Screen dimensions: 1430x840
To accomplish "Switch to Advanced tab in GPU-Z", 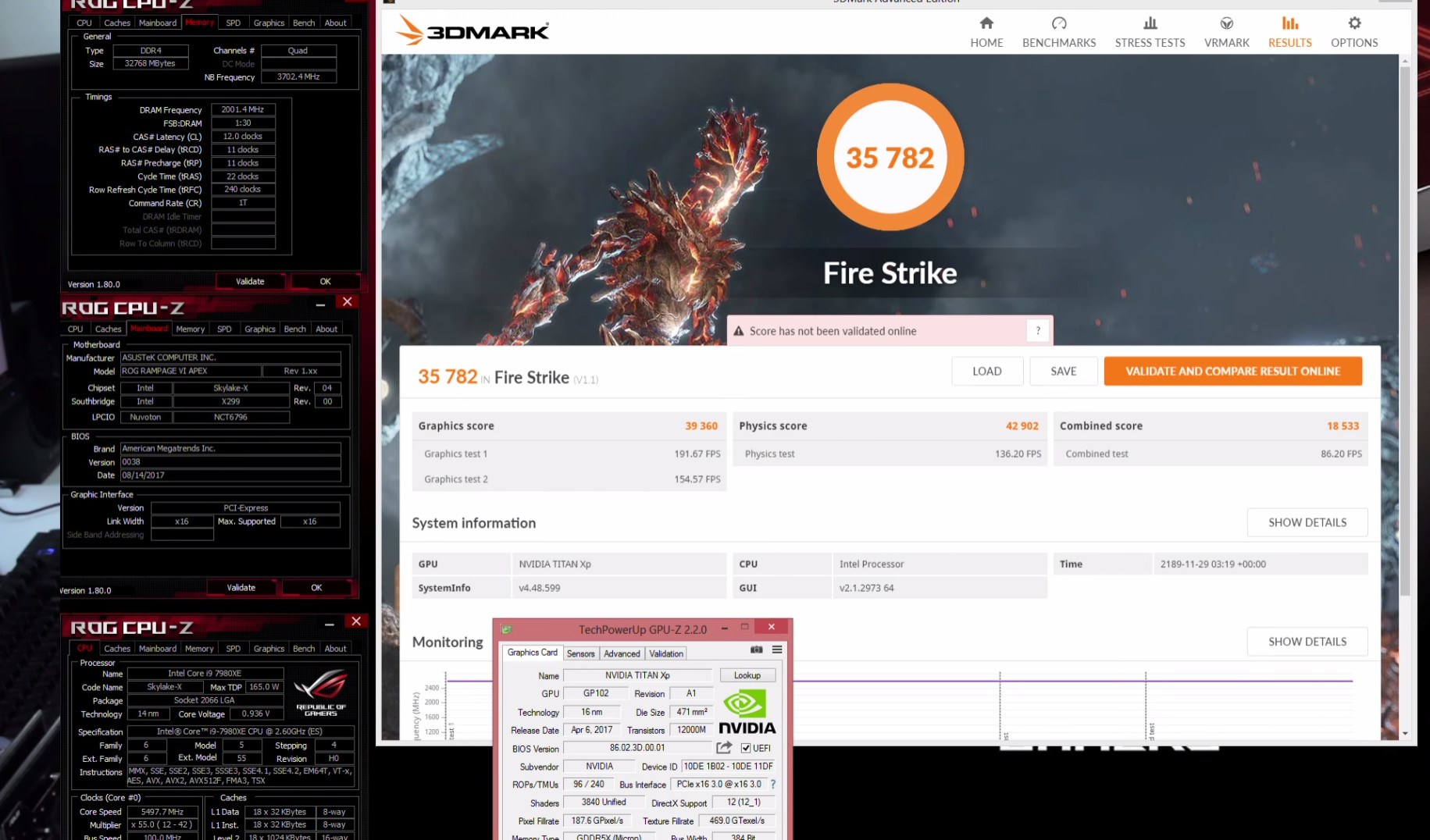I will click(622, 653).
